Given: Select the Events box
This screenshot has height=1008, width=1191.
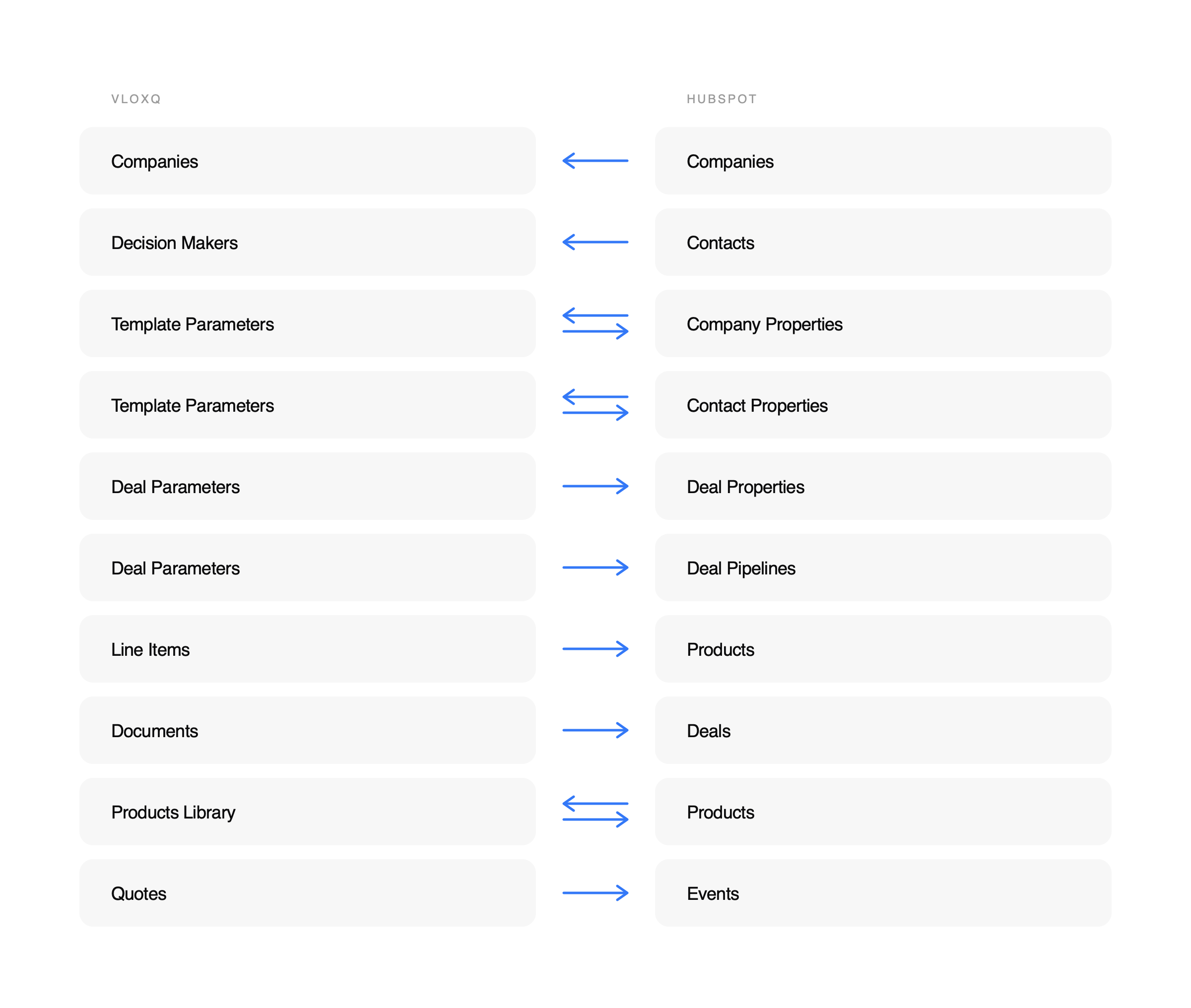Looking at the screenshot, I should (883, 892).
